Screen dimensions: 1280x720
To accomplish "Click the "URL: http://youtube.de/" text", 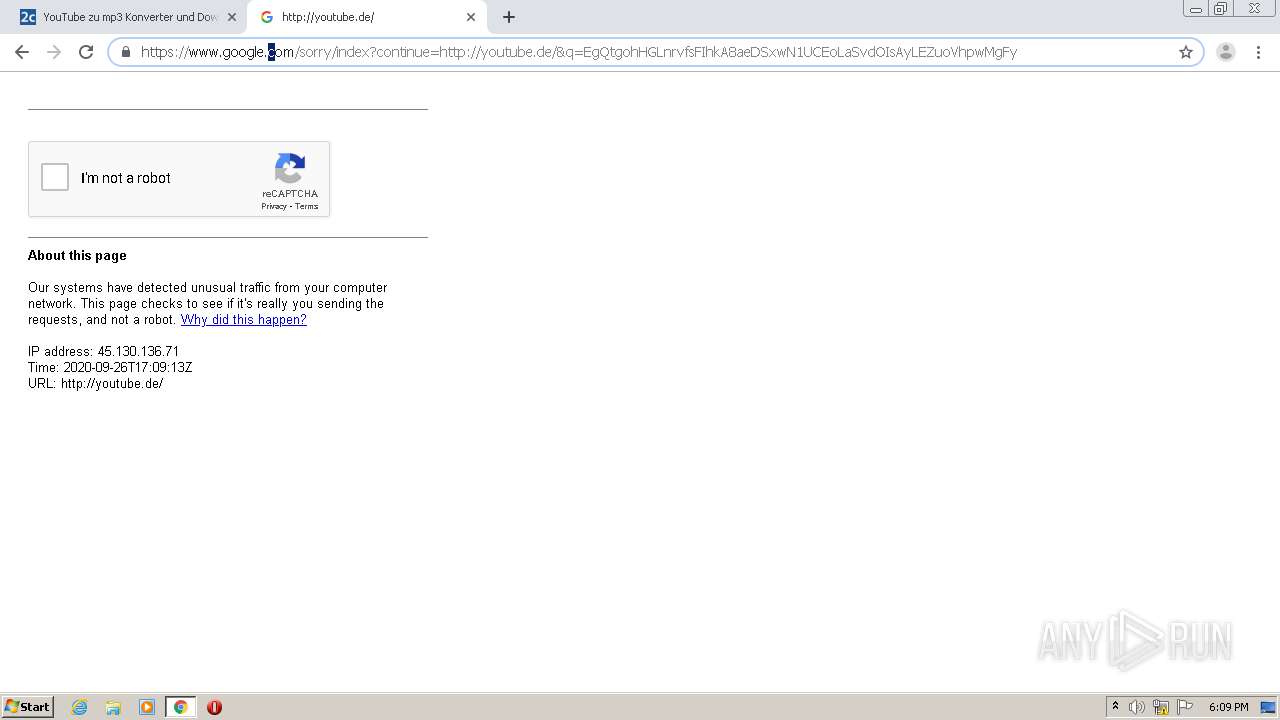I will [x=96, y=384].
